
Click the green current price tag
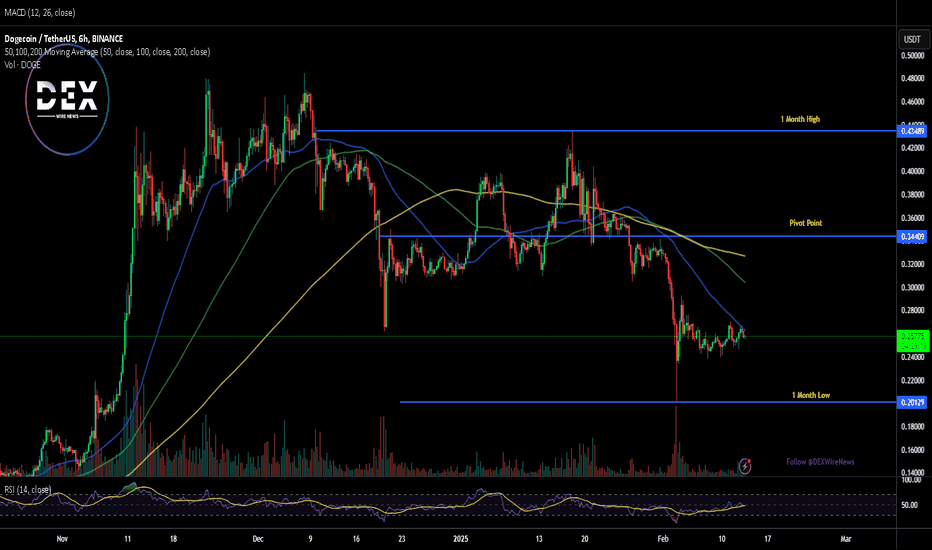click(912, 341)
